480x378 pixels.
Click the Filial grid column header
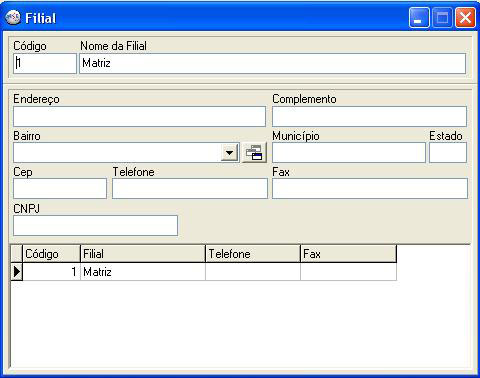tap(143, 254)
